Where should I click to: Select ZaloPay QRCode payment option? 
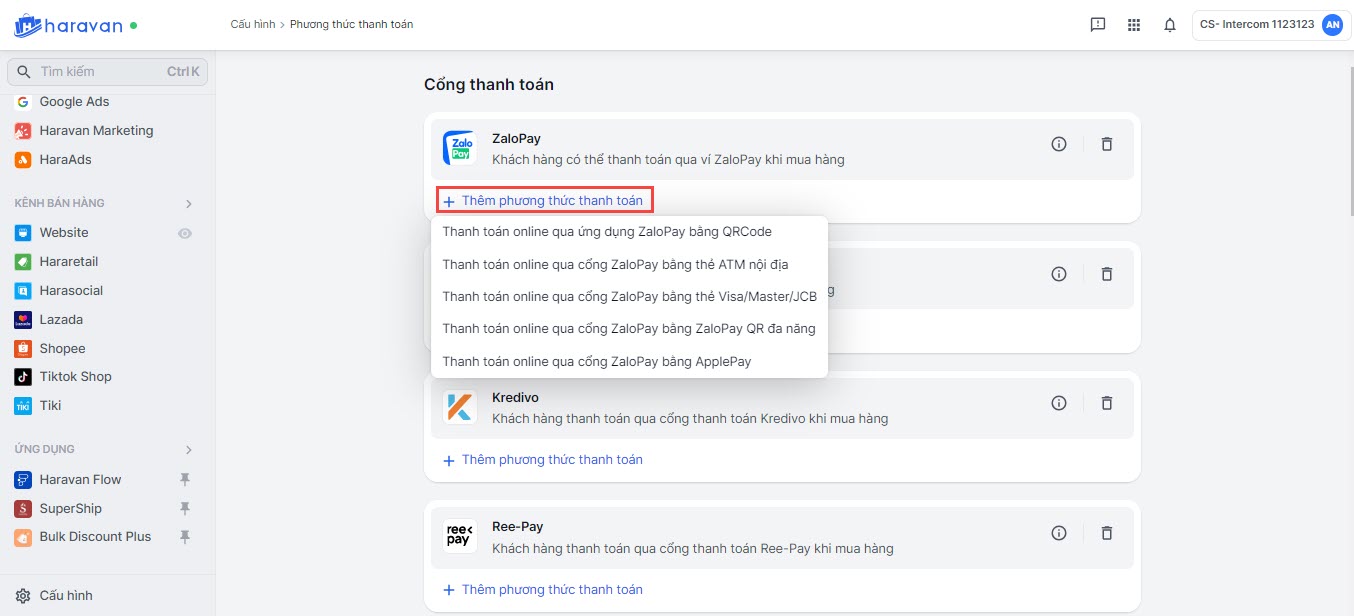606,232
